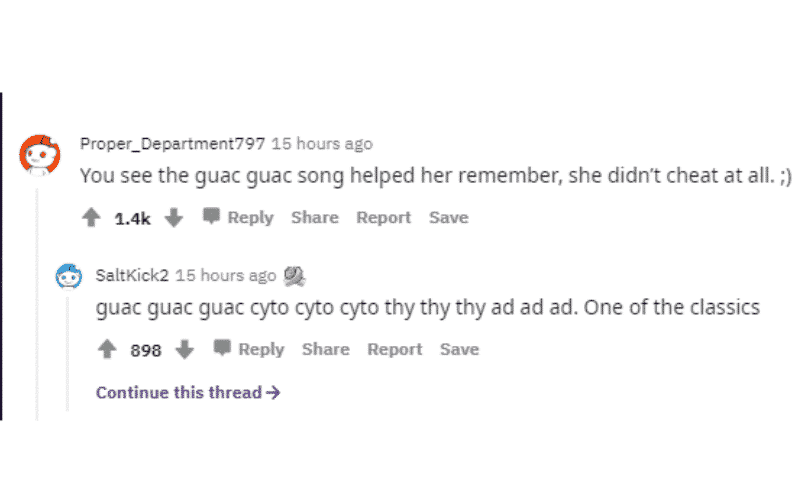
Task: Upvote Proper_Department797's comment
Action: tap(91, 217)
